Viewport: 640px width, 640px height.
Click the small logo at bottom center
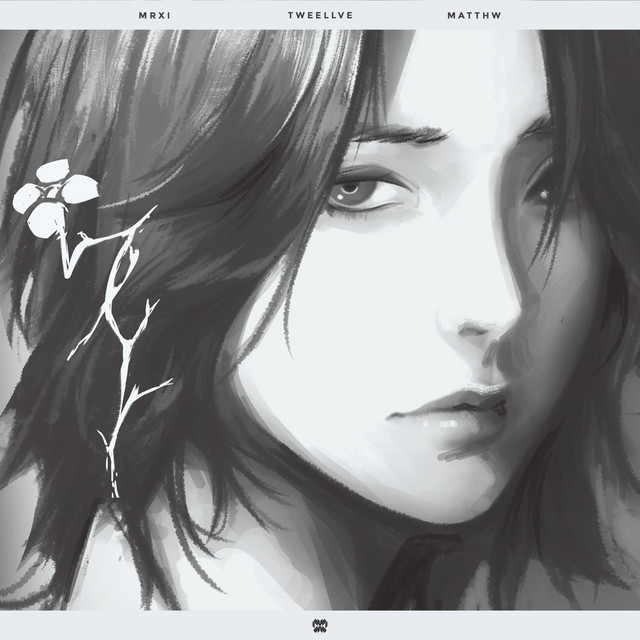click(320, 625)
